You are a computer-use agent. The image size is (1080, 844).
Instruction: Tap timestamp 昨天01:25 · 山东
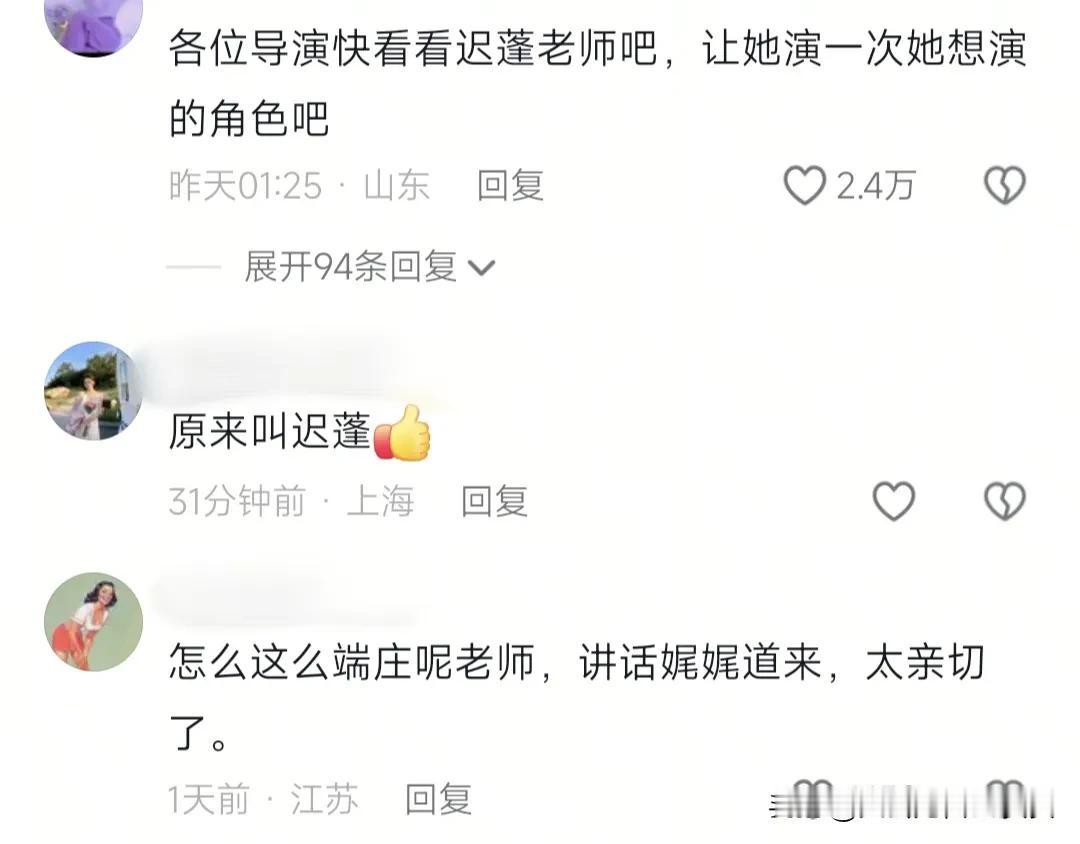coord(300,186)
